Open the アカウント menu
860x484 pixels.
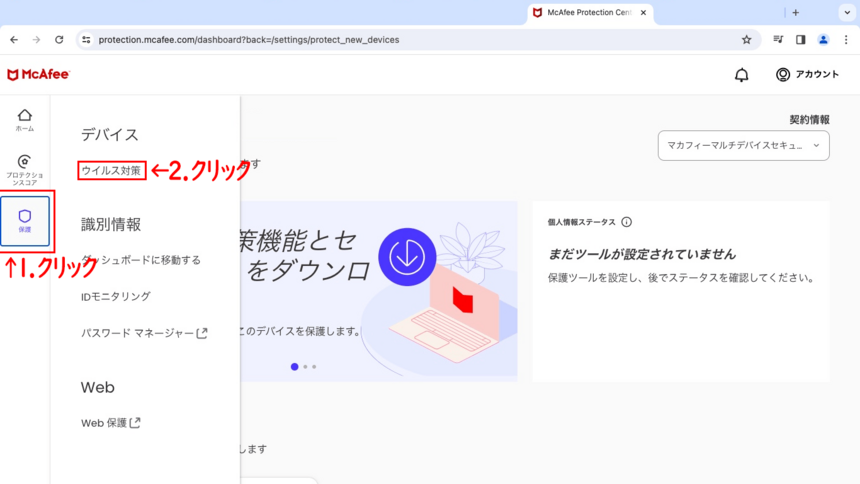point(807,75)
